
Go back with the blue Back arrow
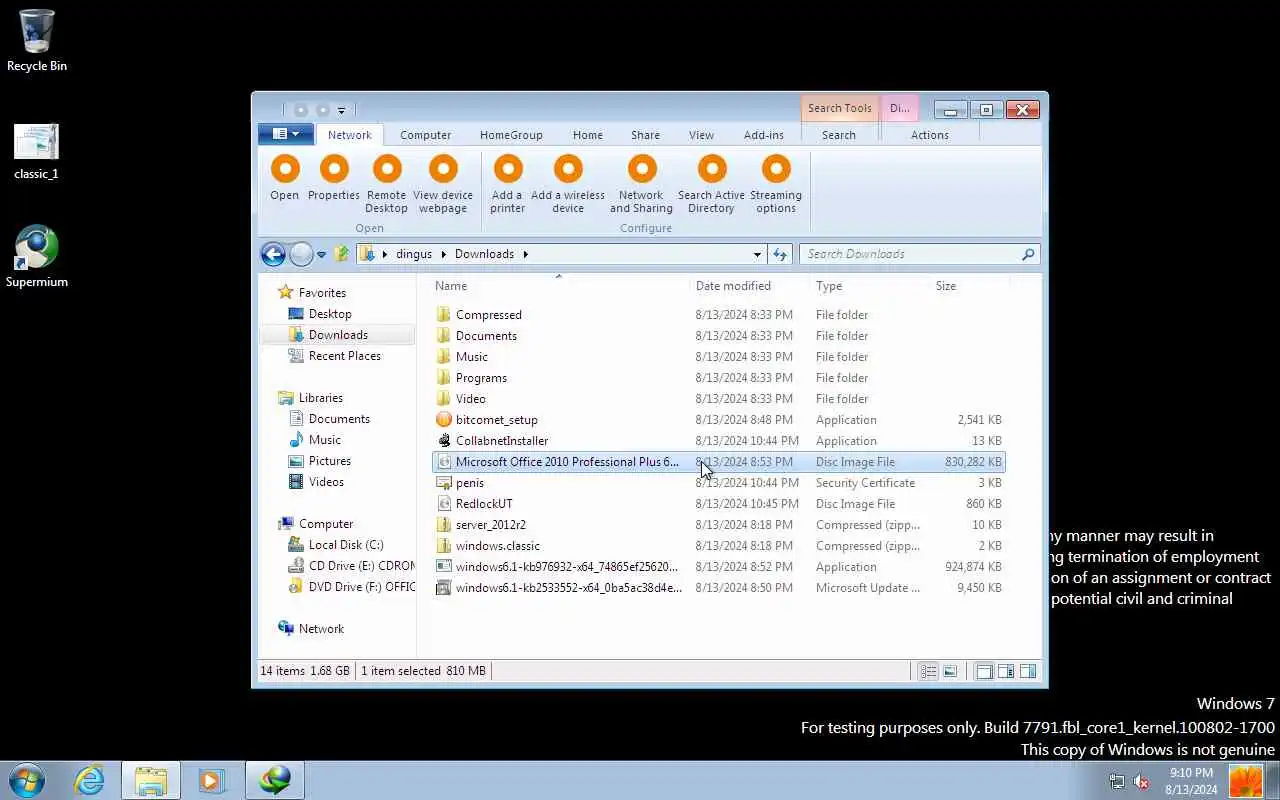(x=273, y=254)
